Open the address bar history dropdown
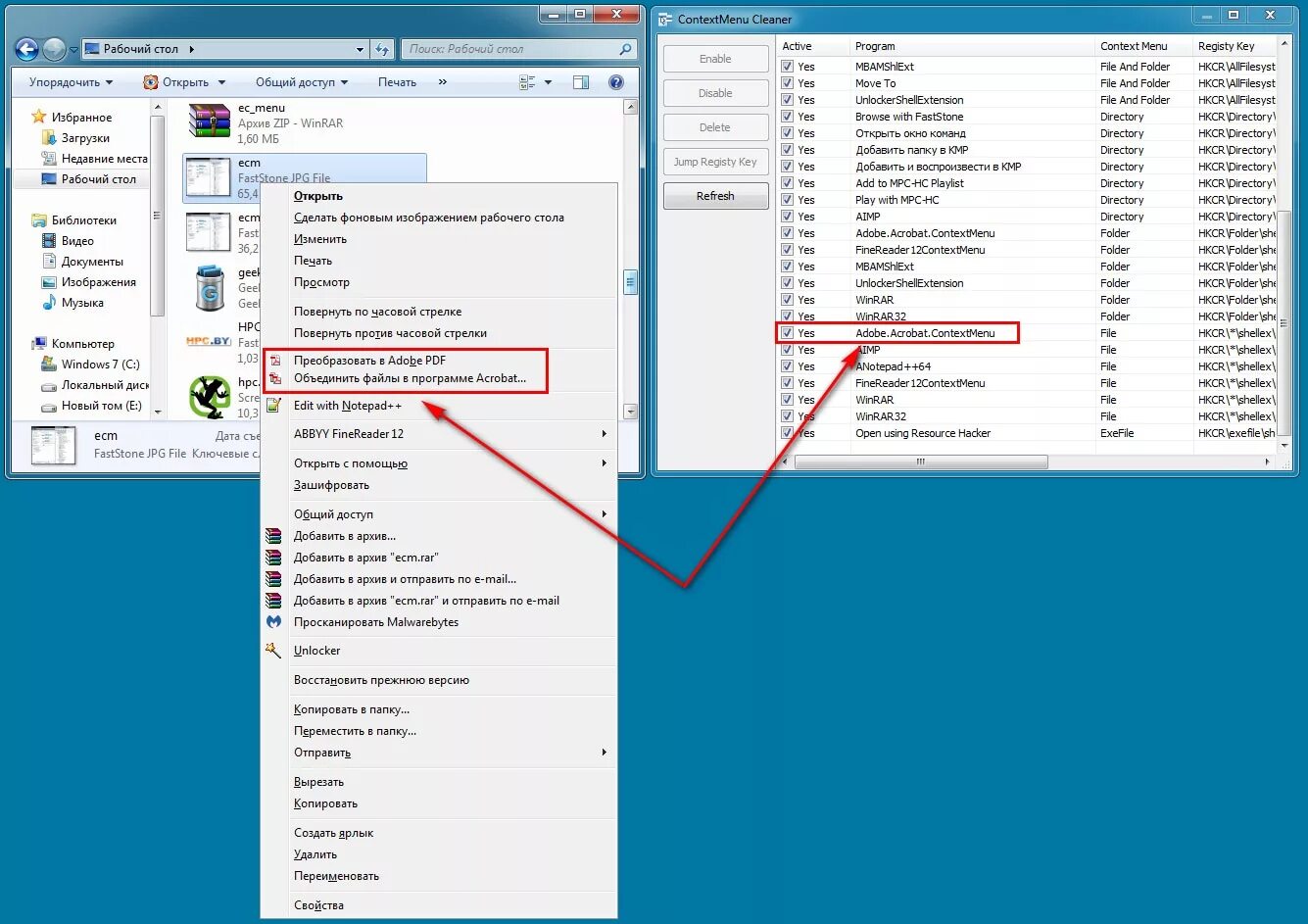1308x924 pixels. pos(361,49)
